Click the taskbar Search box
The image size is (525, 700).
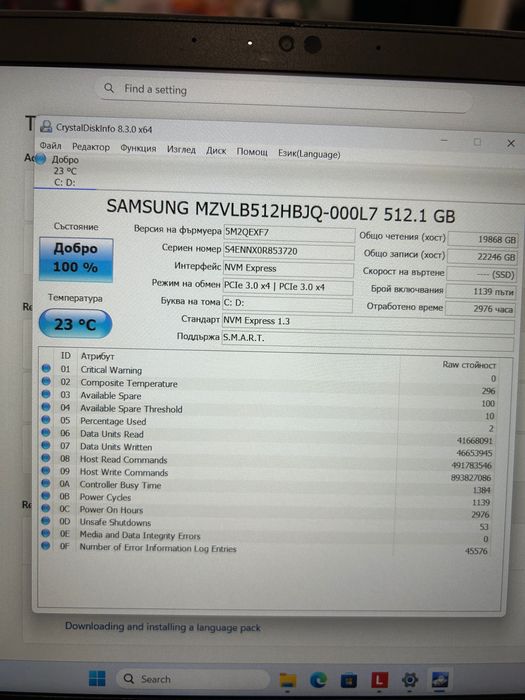(193, 679)
